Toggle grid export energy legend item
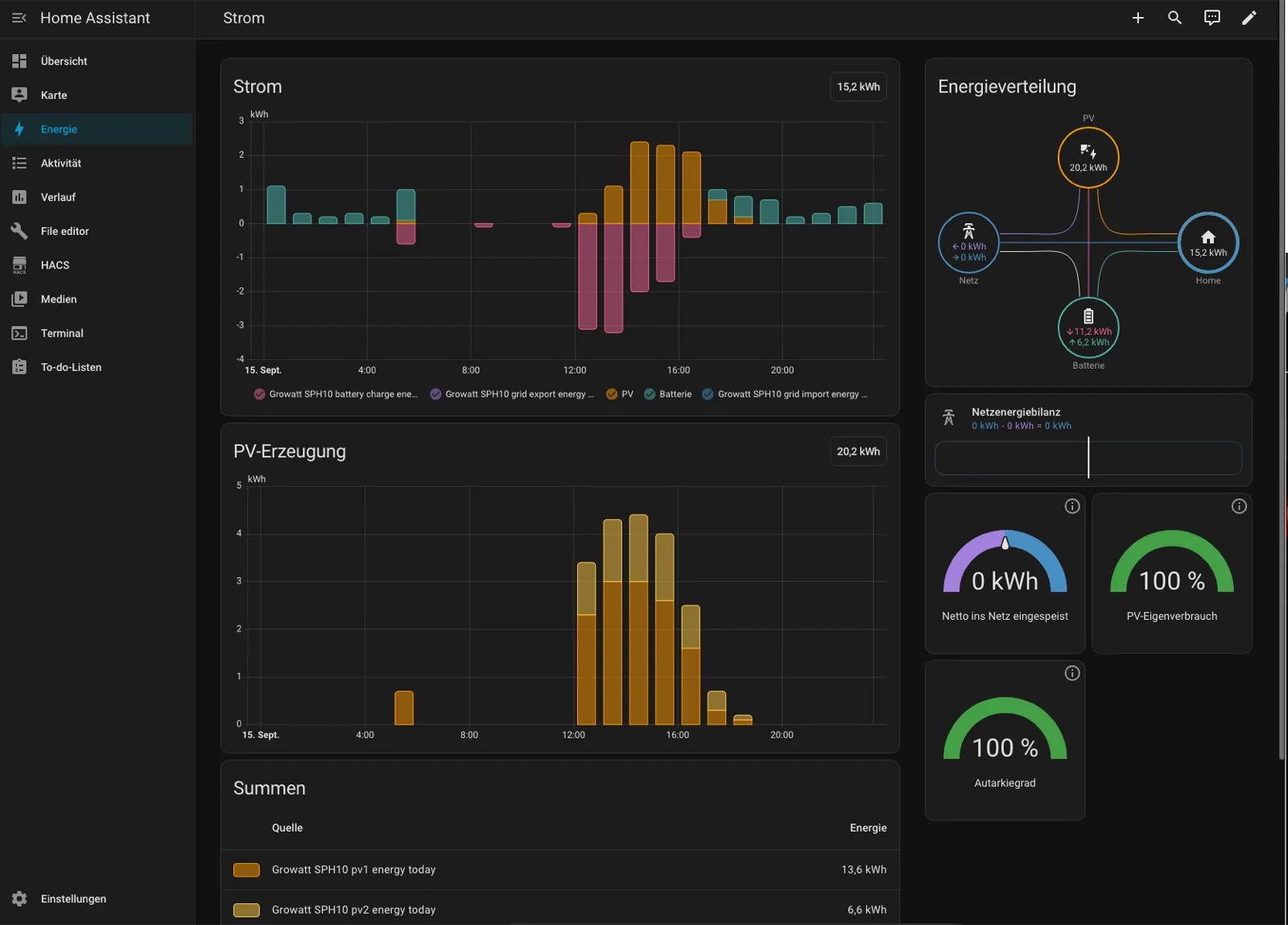The width and height of the screenshot is (1288, 925). [x=513, y=394]
